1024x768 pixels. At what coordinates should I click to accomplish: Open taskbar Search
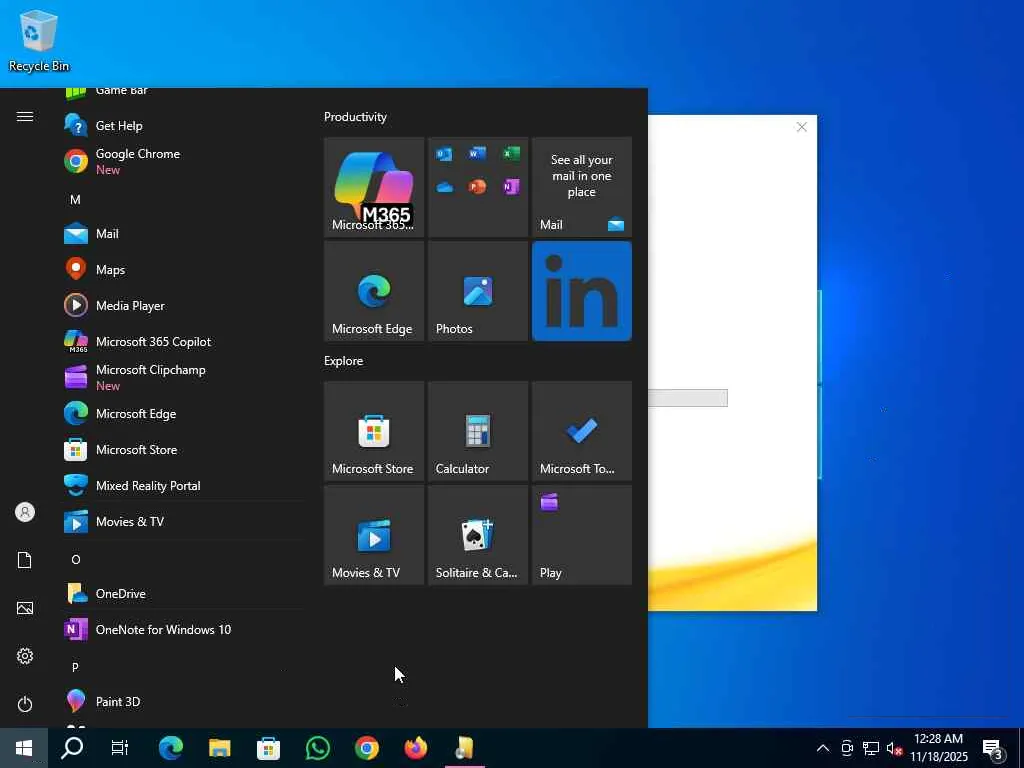(72, 748)
